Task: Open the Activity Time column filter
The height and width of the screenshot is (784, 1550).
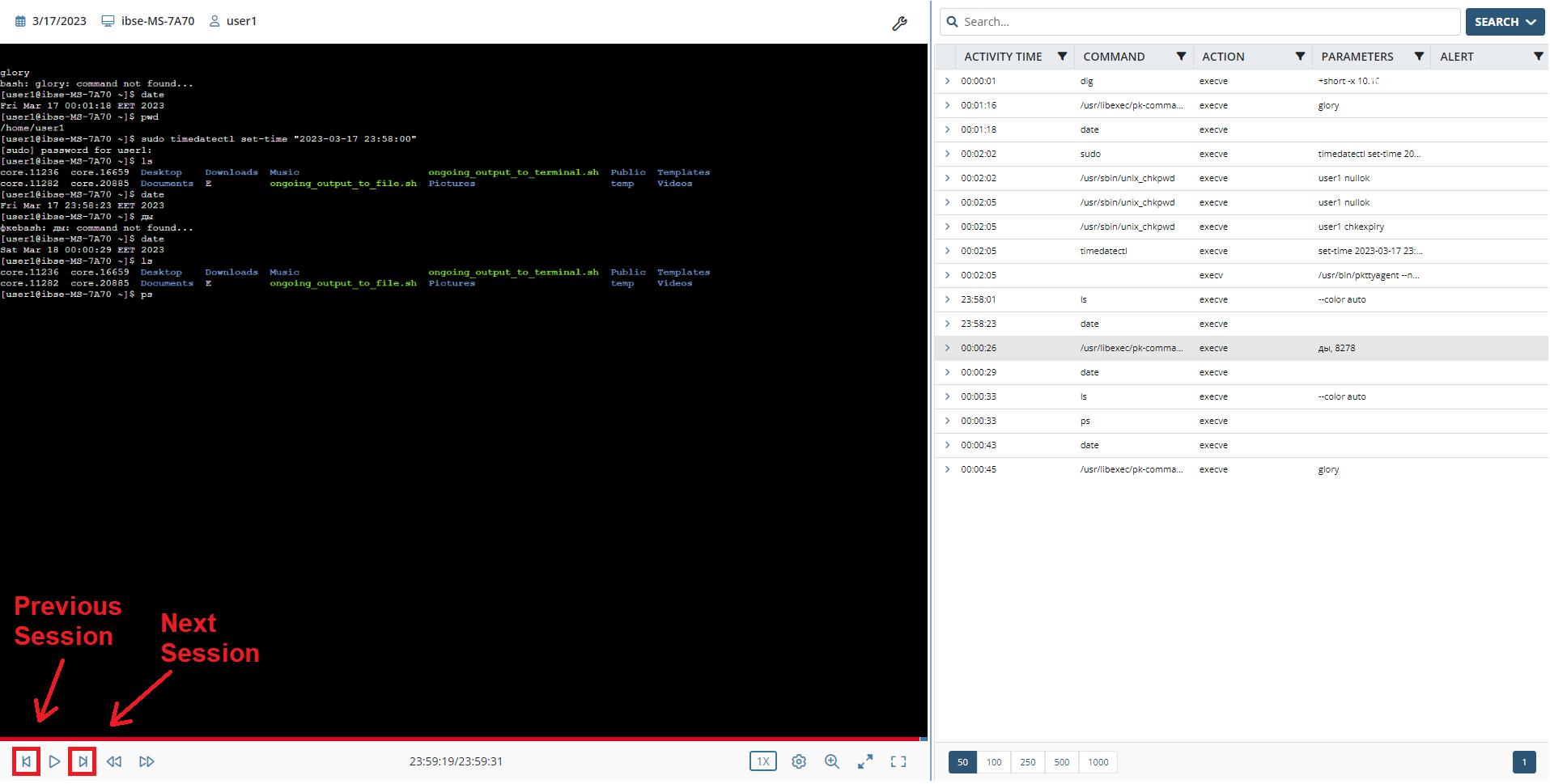Action: [1062, 57]
